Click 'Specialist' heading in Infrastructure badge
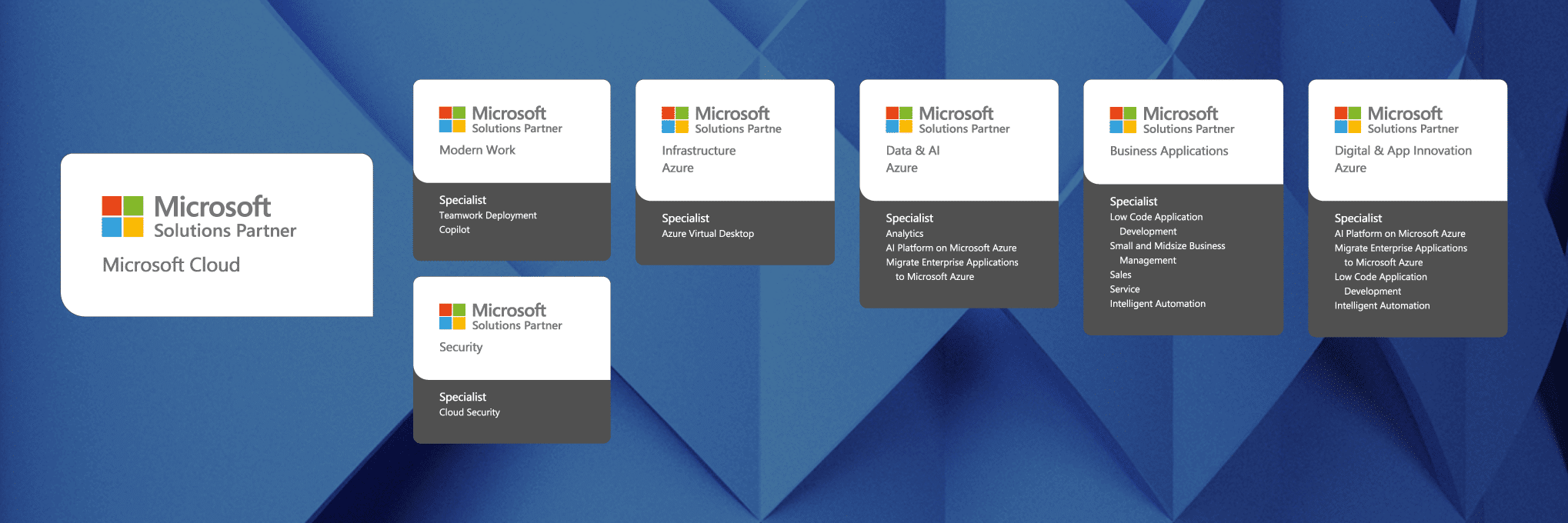 (686, 218)
